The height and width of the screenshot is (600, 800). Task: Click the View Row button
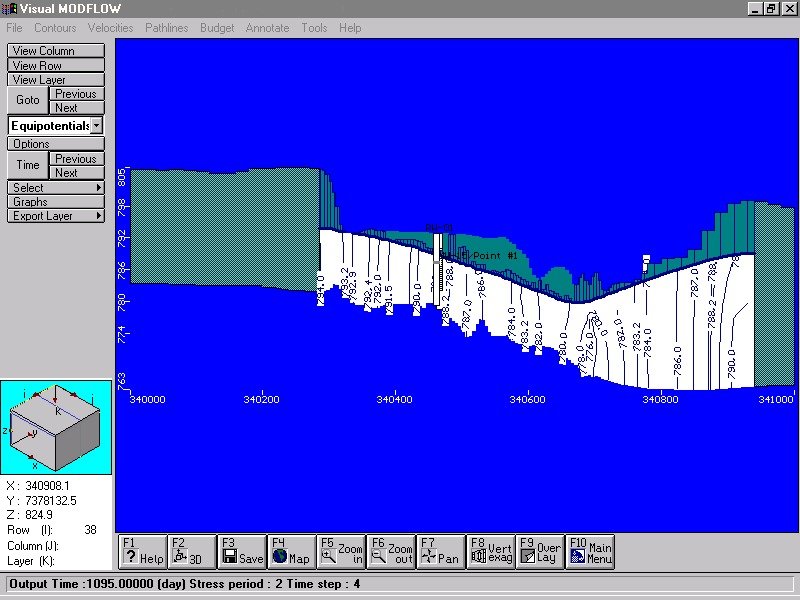click(56, 66)
